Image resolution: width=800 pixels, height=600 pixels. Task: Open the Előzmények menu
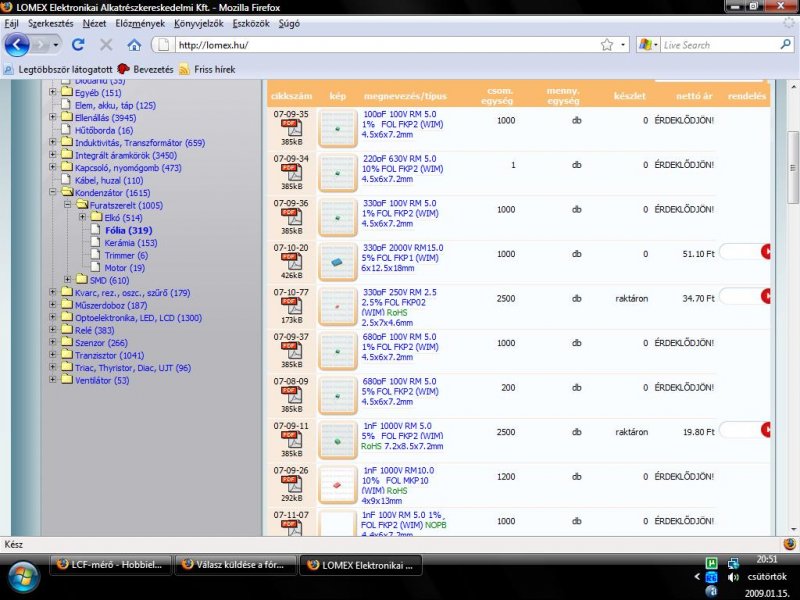point(140,23)
